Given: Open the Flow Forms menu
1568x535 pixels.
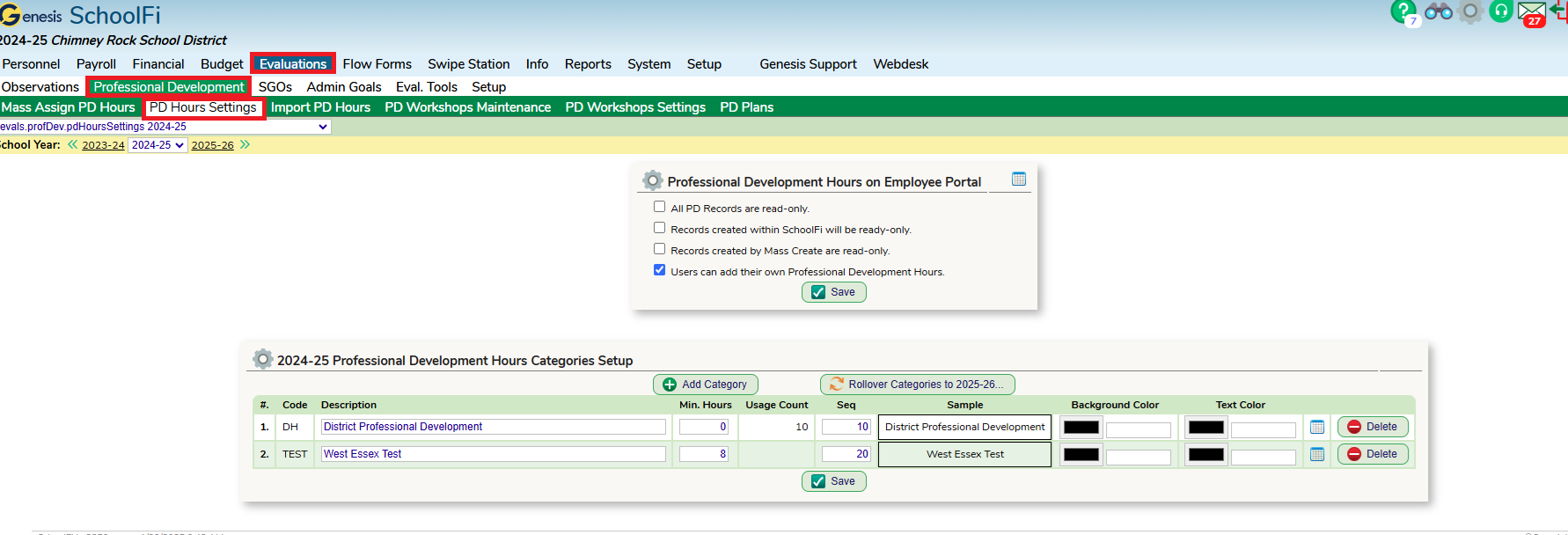Looking at the screenshot, I should coord(377,64).
